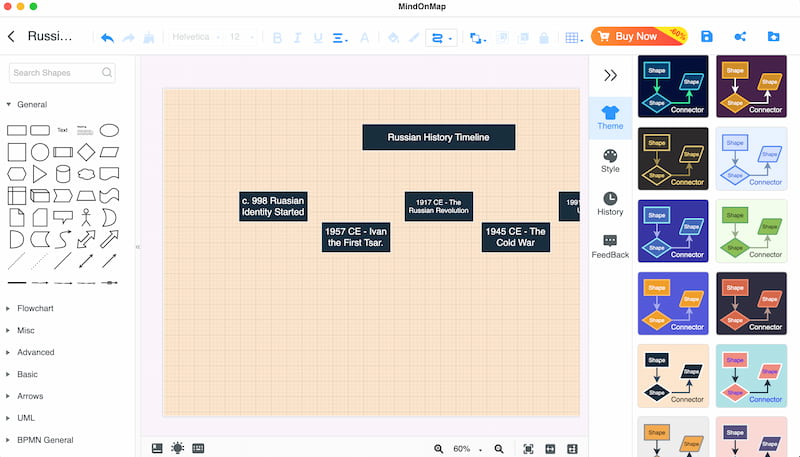Click the fill color bucket icon

(393, 37)
